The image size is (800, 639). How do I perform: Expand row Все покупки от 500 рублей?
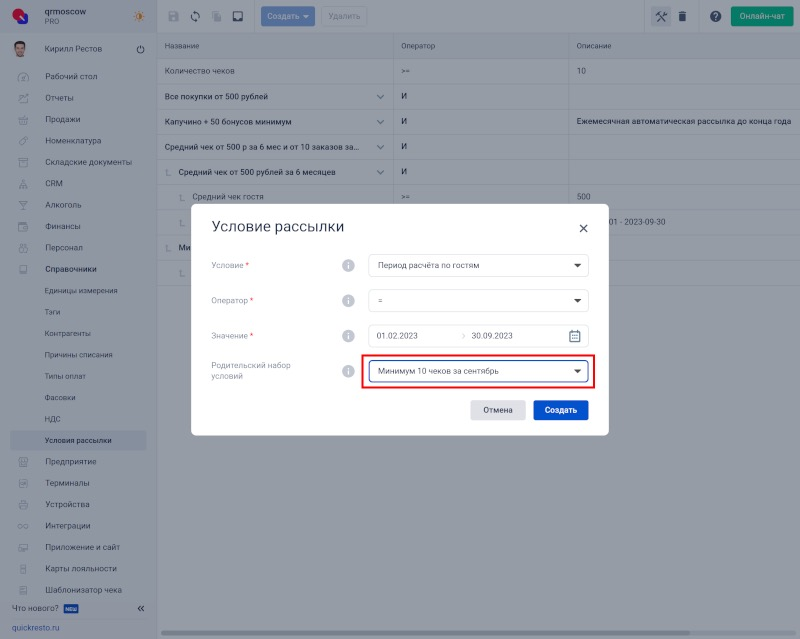[380, 96]
